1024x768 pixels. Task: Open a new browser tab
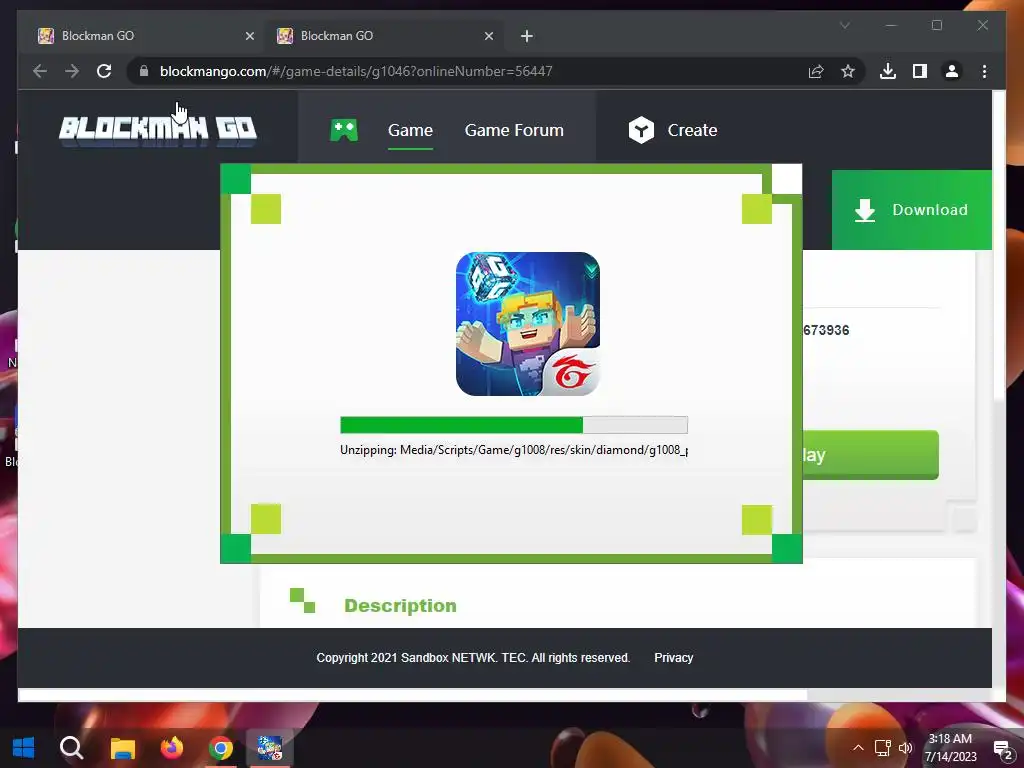[x=527, y=36]
